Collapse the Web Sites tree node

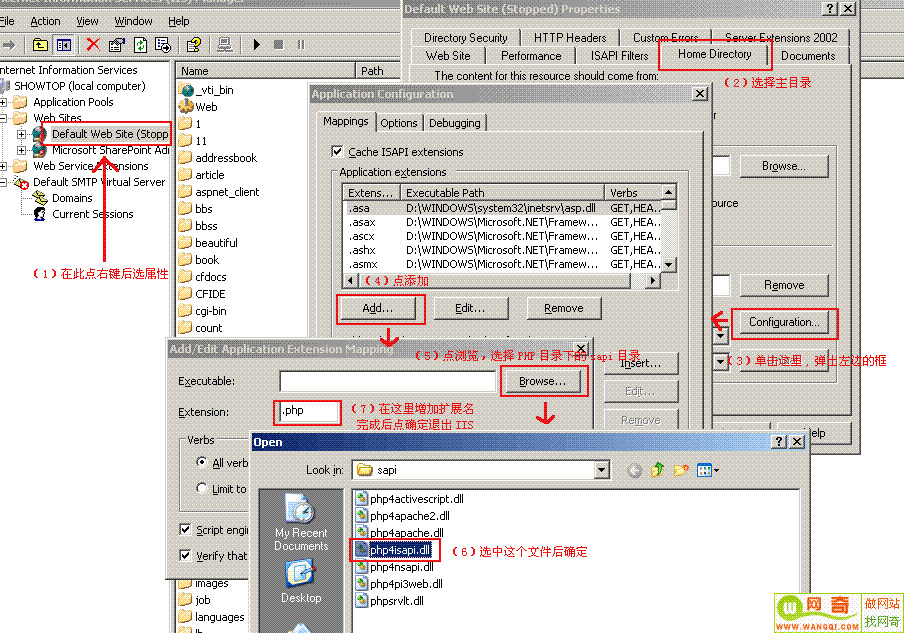(3, 118)
